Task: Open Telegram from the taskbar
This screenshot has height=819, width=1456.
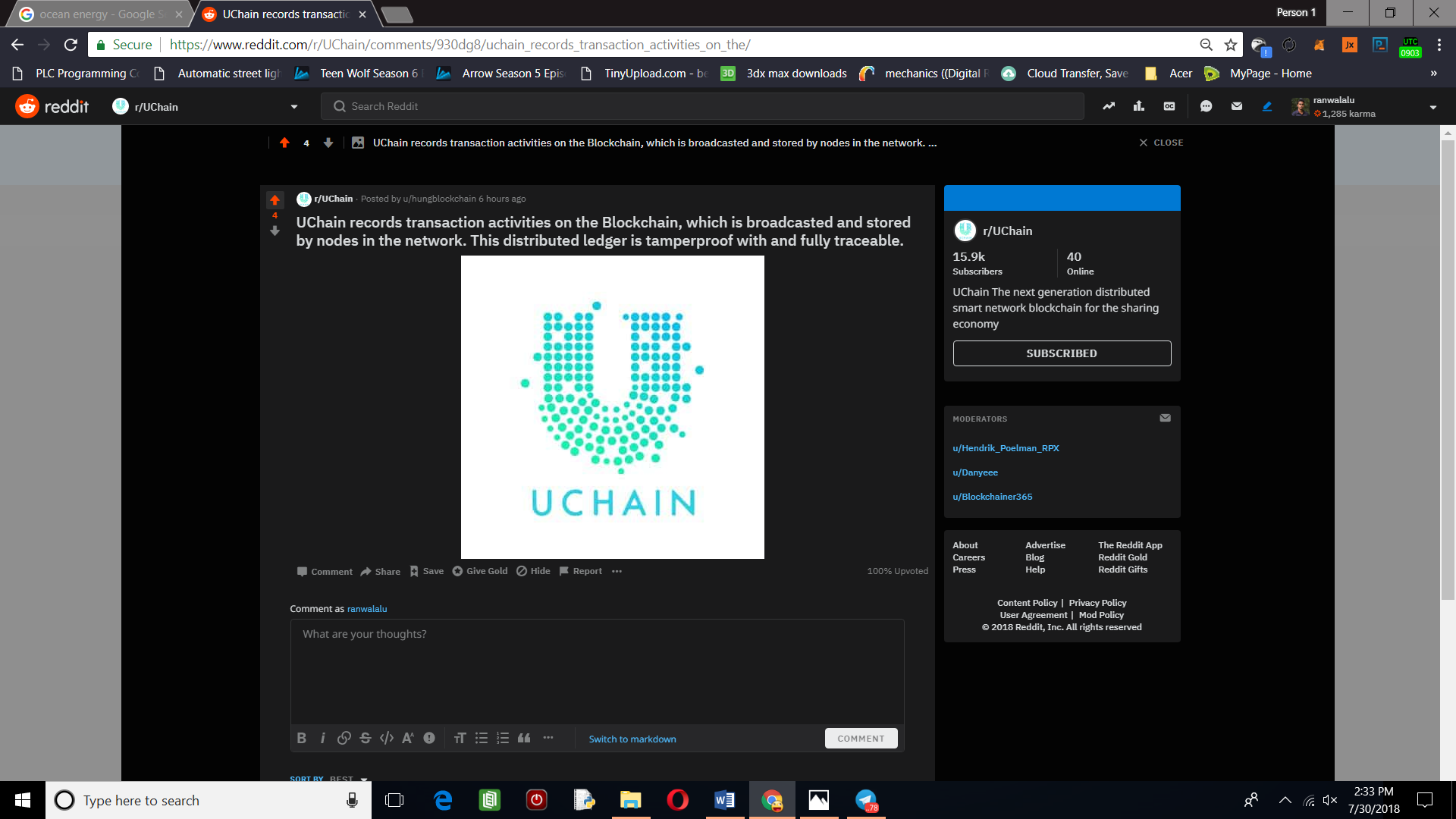Action: click(866, 800)
